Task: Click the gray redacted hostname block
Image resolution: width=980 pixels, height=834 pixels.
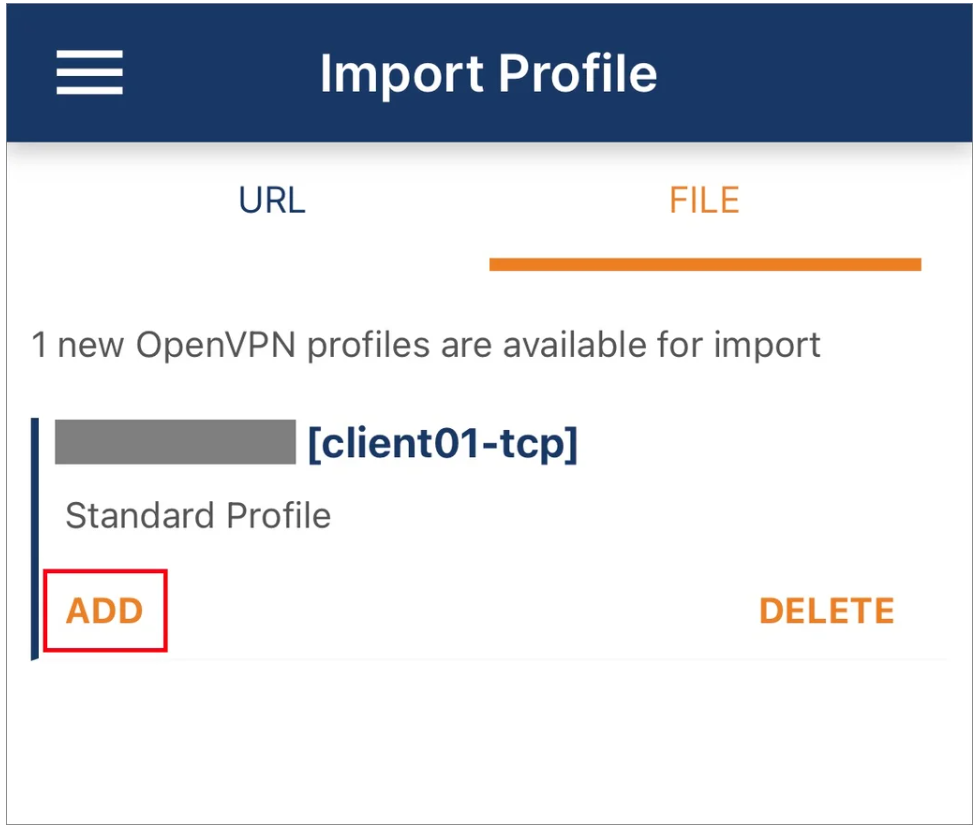Action: coord(175,442)
